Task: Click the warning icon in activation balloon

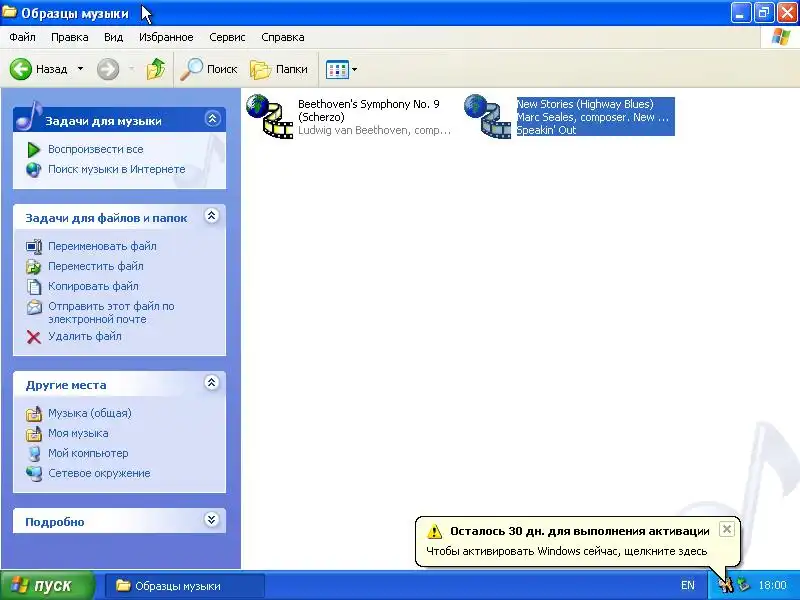Action: [x=434, y=531]
